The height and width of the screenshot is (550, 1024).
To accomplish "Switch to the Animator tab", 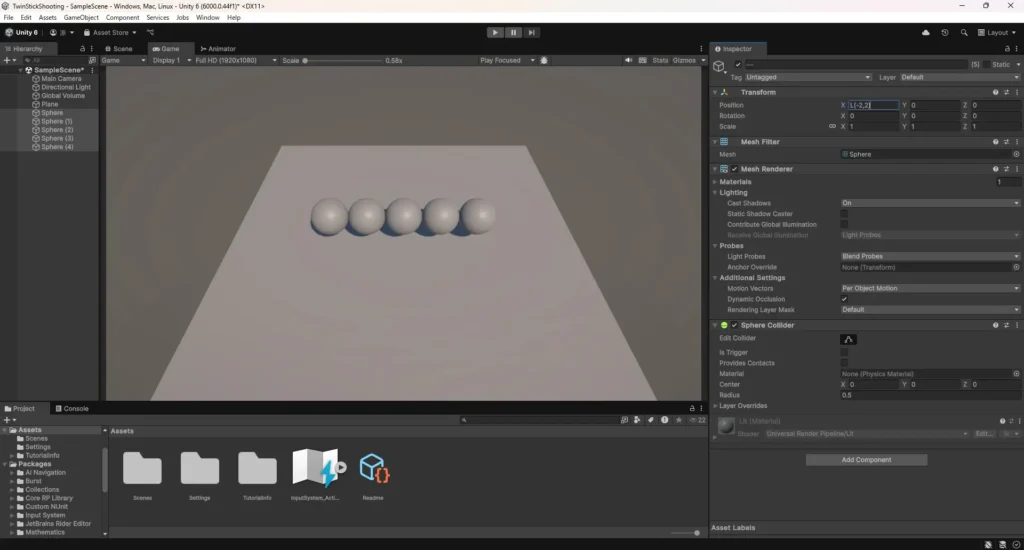I will (218, 48).
